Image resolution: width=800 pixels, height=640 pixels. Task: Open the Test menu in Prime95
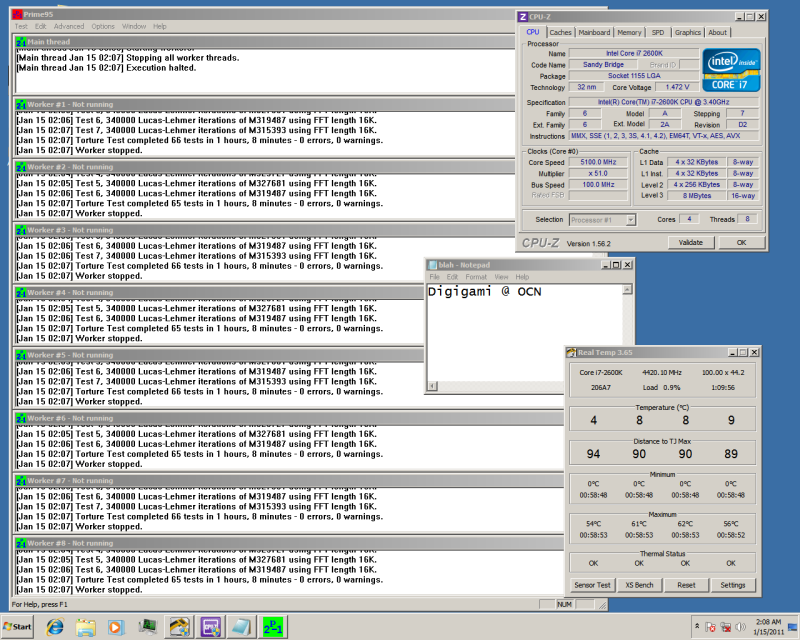pos(21,27)
